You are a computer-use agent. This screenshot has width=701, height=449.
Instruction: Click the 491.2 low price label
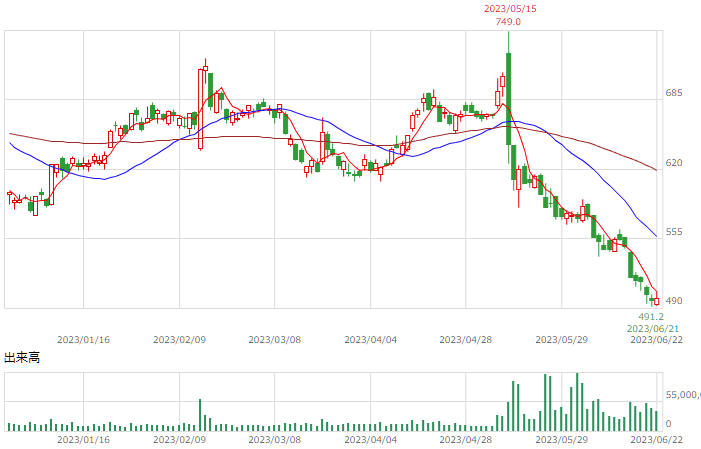(x=651, y=317)
